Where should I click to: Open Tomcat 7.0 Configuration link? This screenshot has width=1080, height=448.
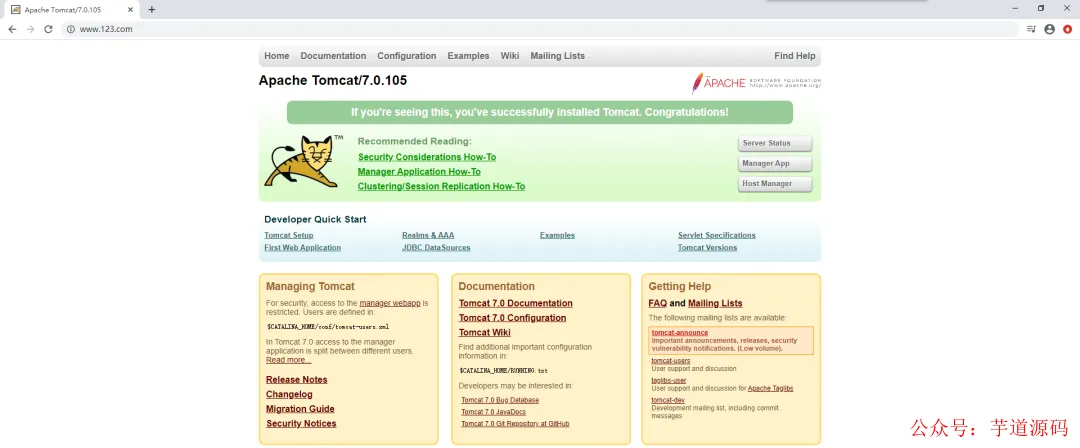pos(512,318)
